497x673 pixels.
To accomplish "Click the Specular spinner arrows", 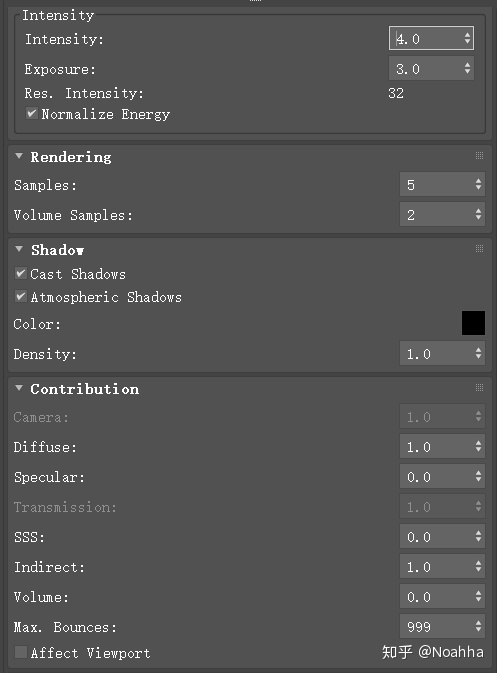I will click(x=479, y=476).
